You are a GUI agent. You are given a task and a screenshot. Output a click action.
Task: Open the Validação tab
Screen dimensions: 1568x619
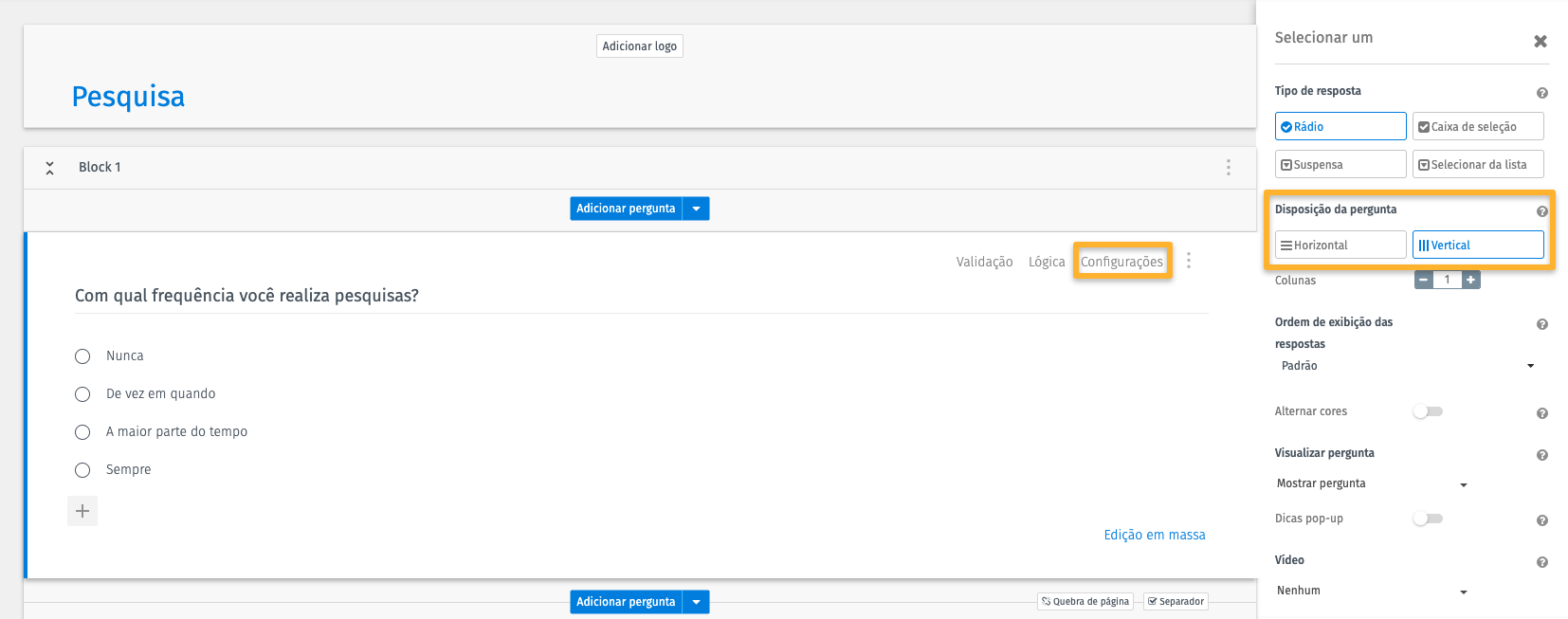[984, 262]
